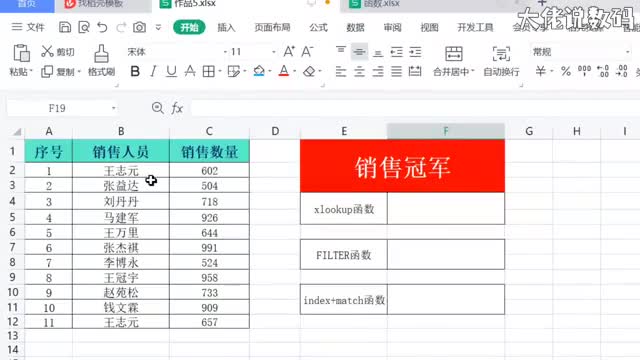Image resolution: width=640 pixels, height=360 pixels.
Task: Toggle Bold formatting
Action: tap(135, 71)
